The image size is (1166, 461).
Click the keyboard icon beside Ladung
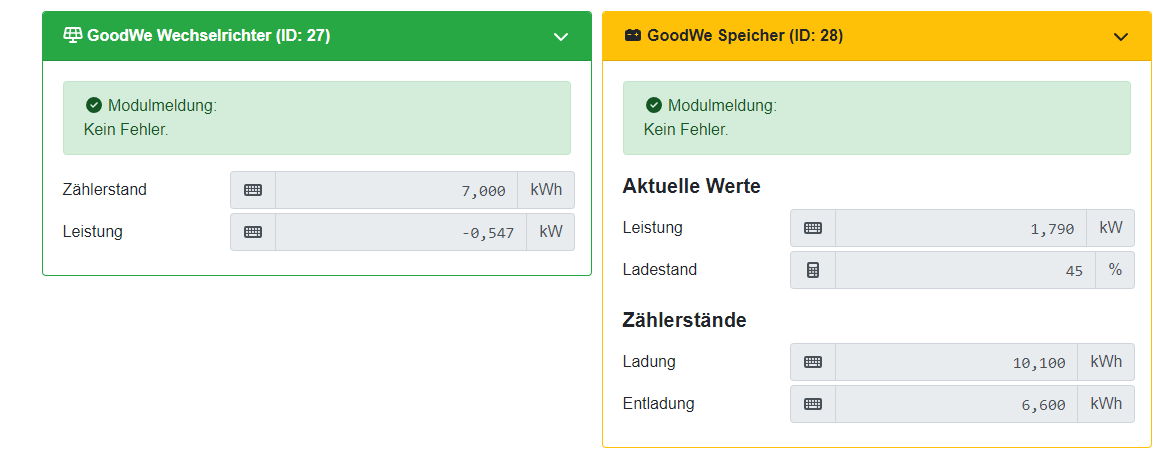coord(813,362)
